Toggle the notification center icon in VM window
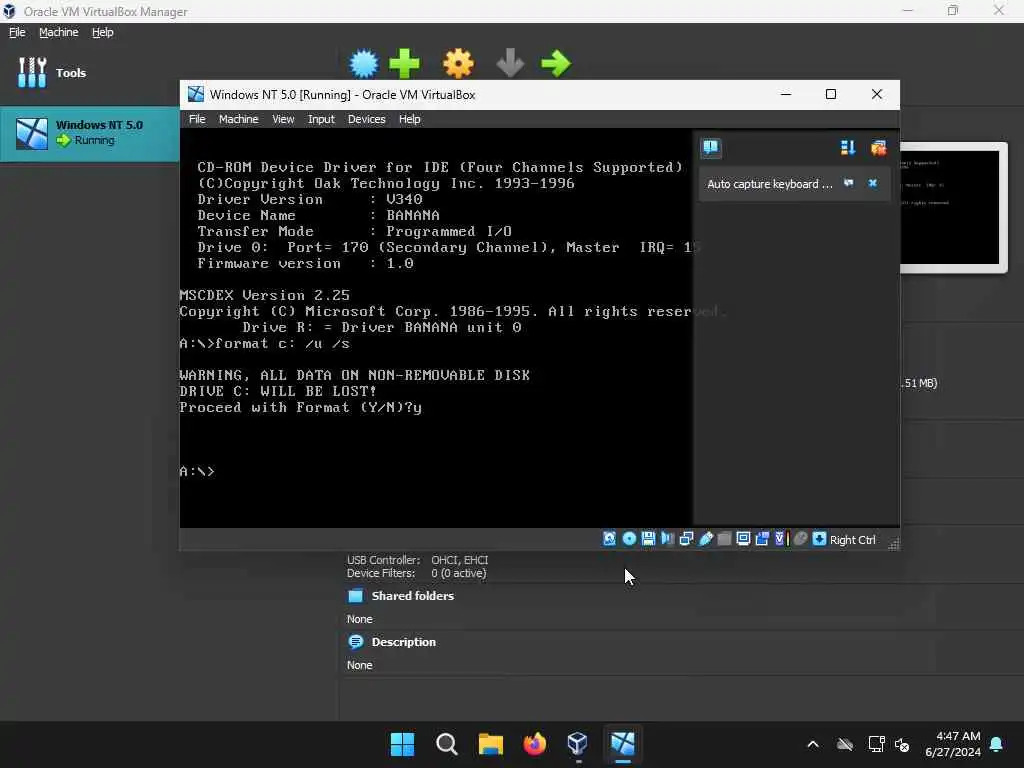The width and height of the screenshot is (1024, 768). 711,148
